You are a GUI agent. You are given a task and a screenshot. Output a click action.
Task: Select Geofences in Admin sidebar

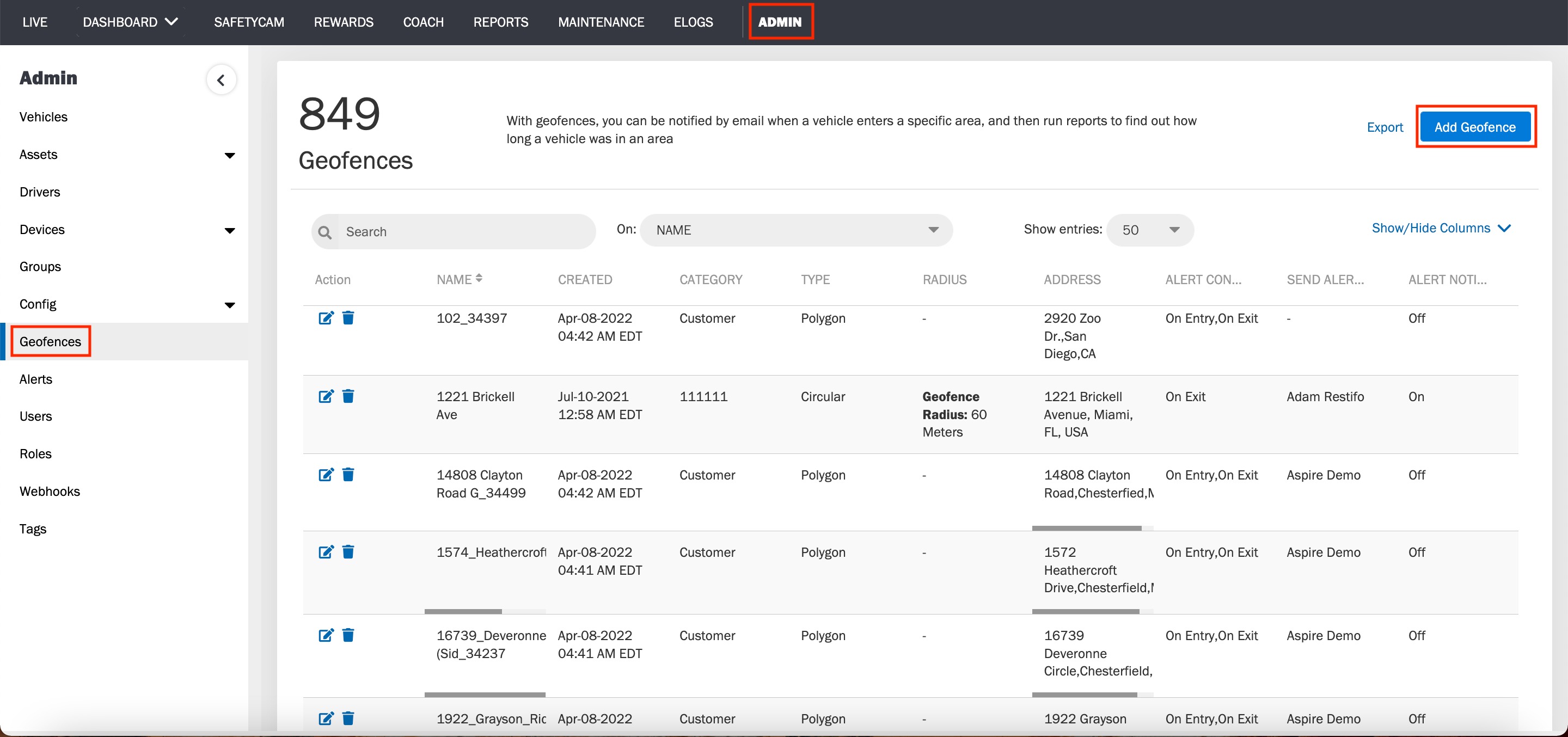click(x=50, y=341)
